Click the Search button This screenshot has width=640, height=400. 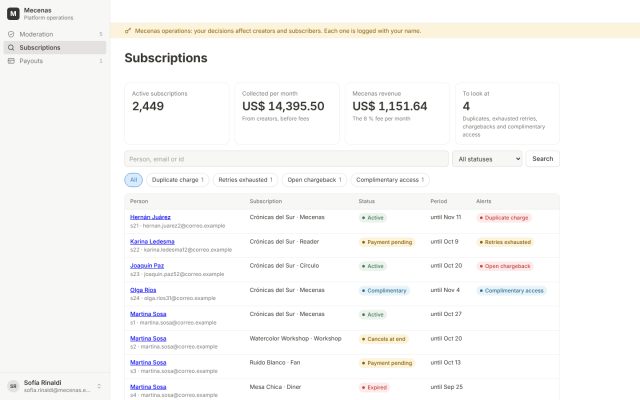(542, 159)
